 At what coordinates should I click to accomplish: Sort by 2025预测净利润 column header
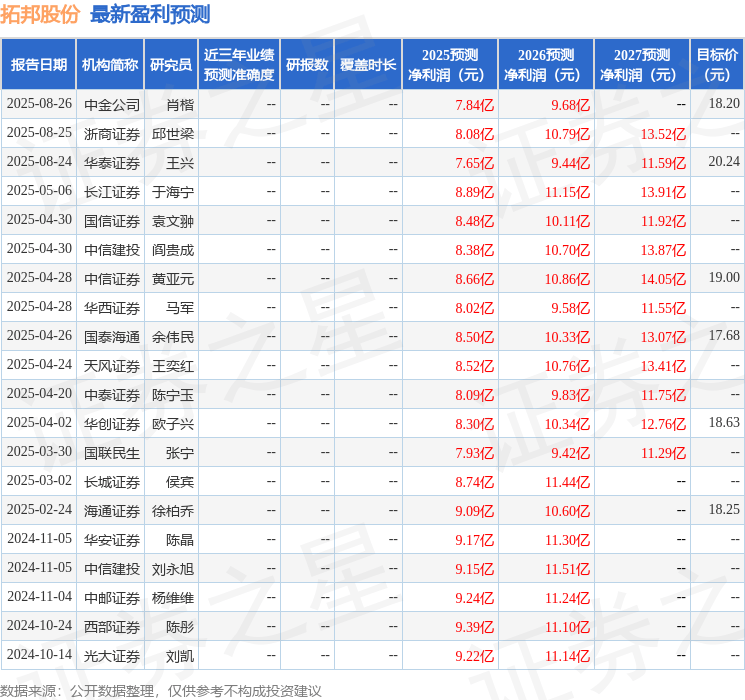point(450,65)
